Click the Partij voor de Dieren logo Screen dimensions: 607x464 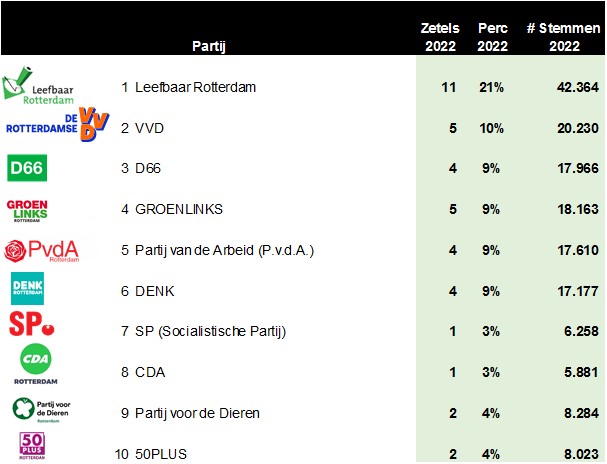[41, 409]
